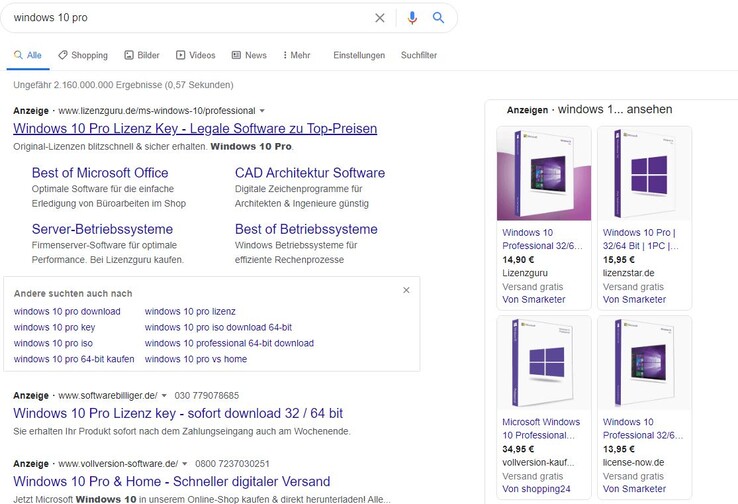The width and height of the screenshot is (738, 504).
Task: Open 'Windows 10 Pro | 32/64 Bit | 1PC' product title
Action: tap(640, 239)
